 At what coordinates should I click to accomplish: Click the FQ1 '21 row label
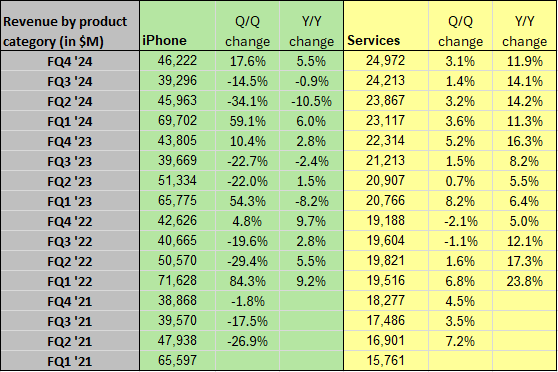69,361
